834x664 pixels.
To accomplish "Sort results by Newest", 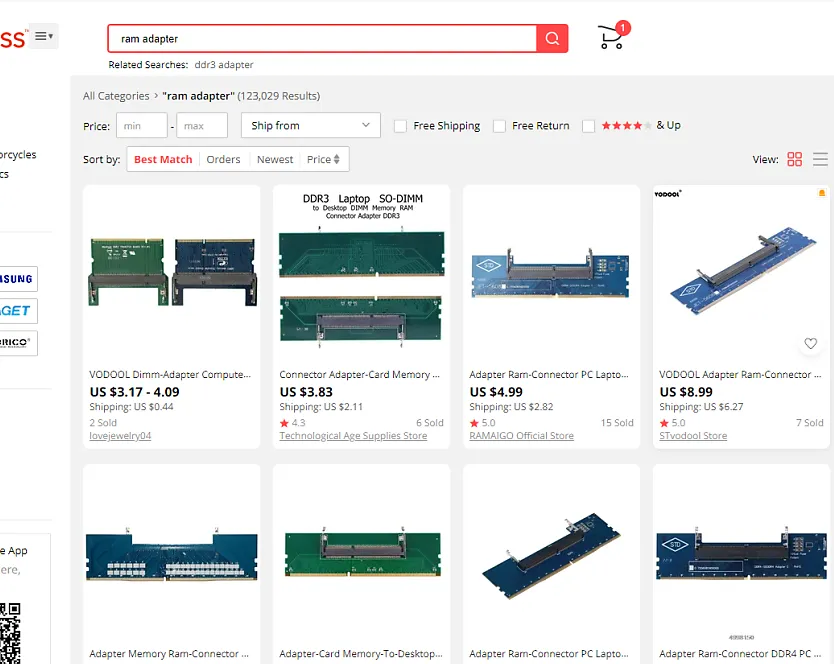I will coord(275,159).
